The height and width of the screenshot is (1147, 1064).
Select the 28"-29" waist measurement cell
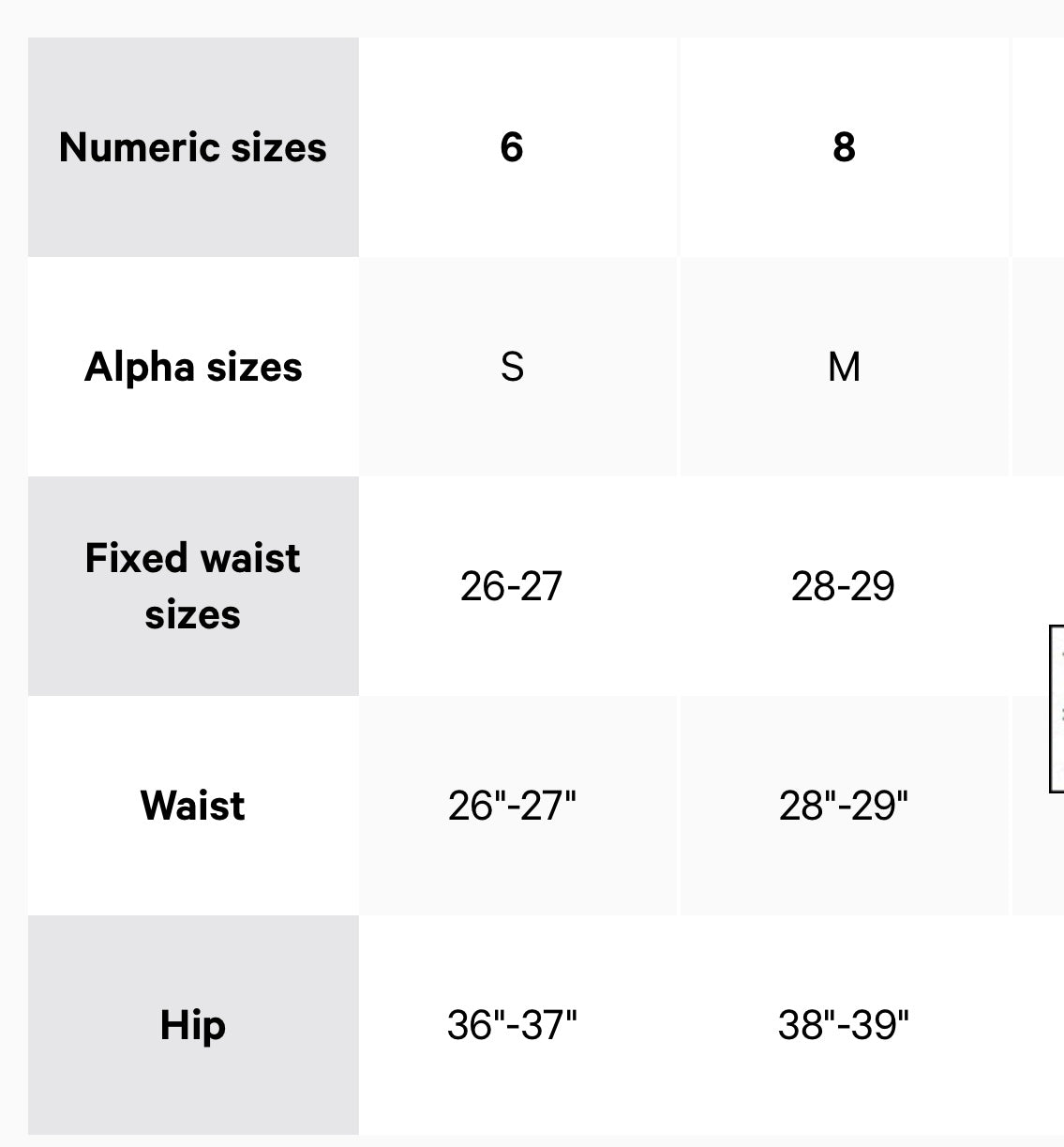pyautogui.click(x=844, y=806)
